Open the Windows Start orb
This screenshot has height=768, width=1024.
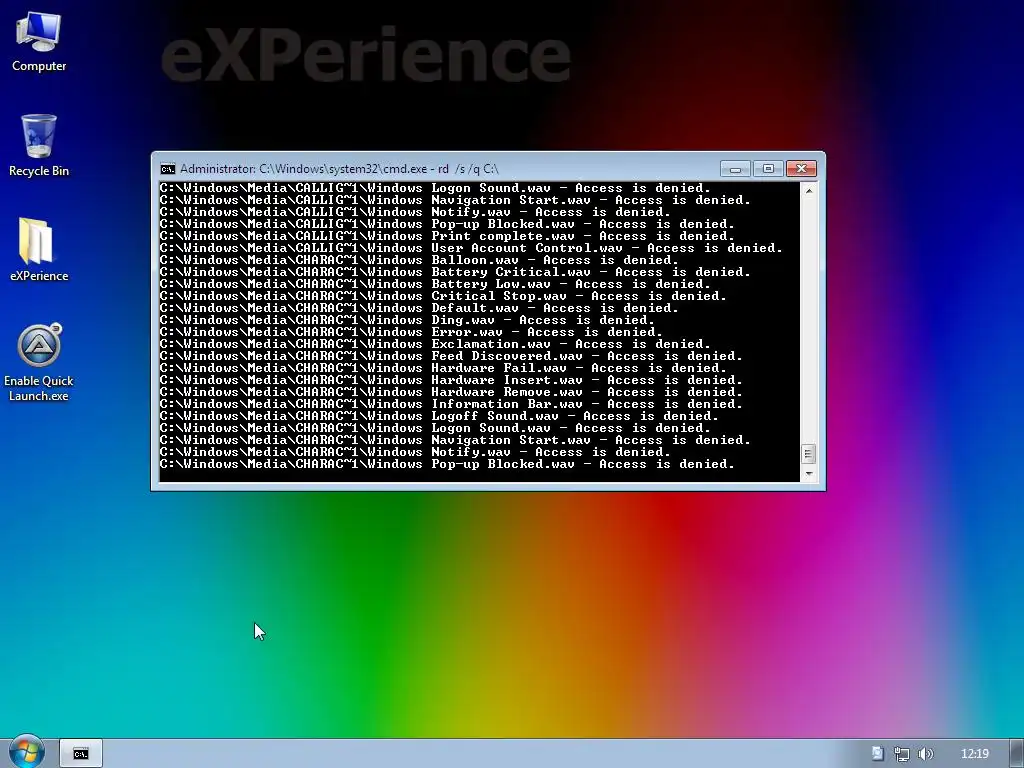pyautogui.click(x=27, y=752)
